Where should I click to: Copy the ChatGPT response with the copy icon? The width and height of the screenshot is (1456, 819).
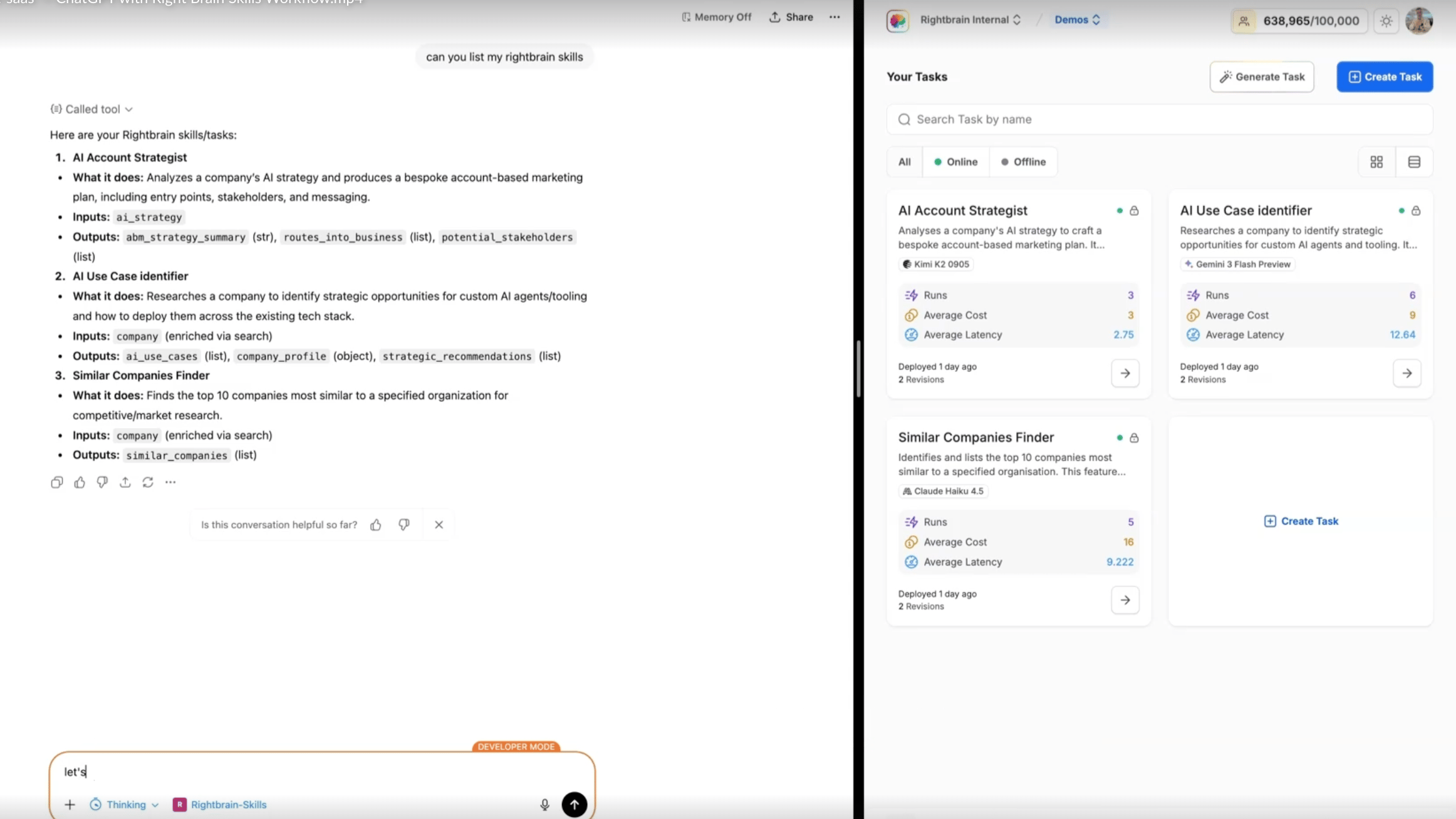click(x=56, y=482)
